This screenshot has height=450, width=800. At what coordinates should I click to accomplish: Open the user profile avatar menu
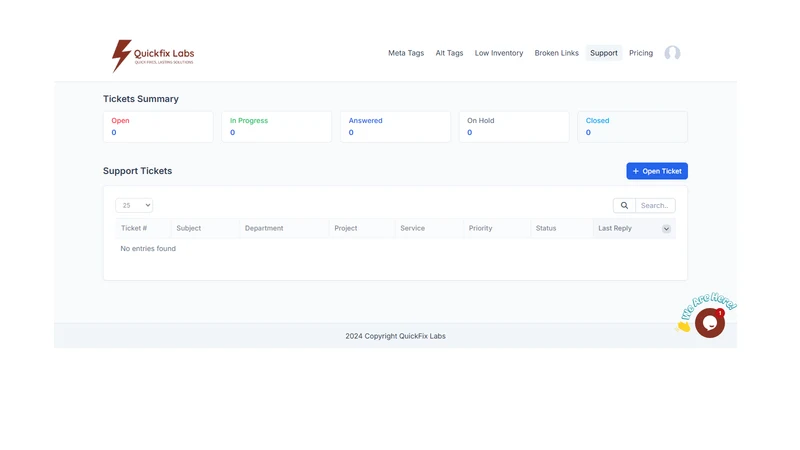click(x=672, y=53)
